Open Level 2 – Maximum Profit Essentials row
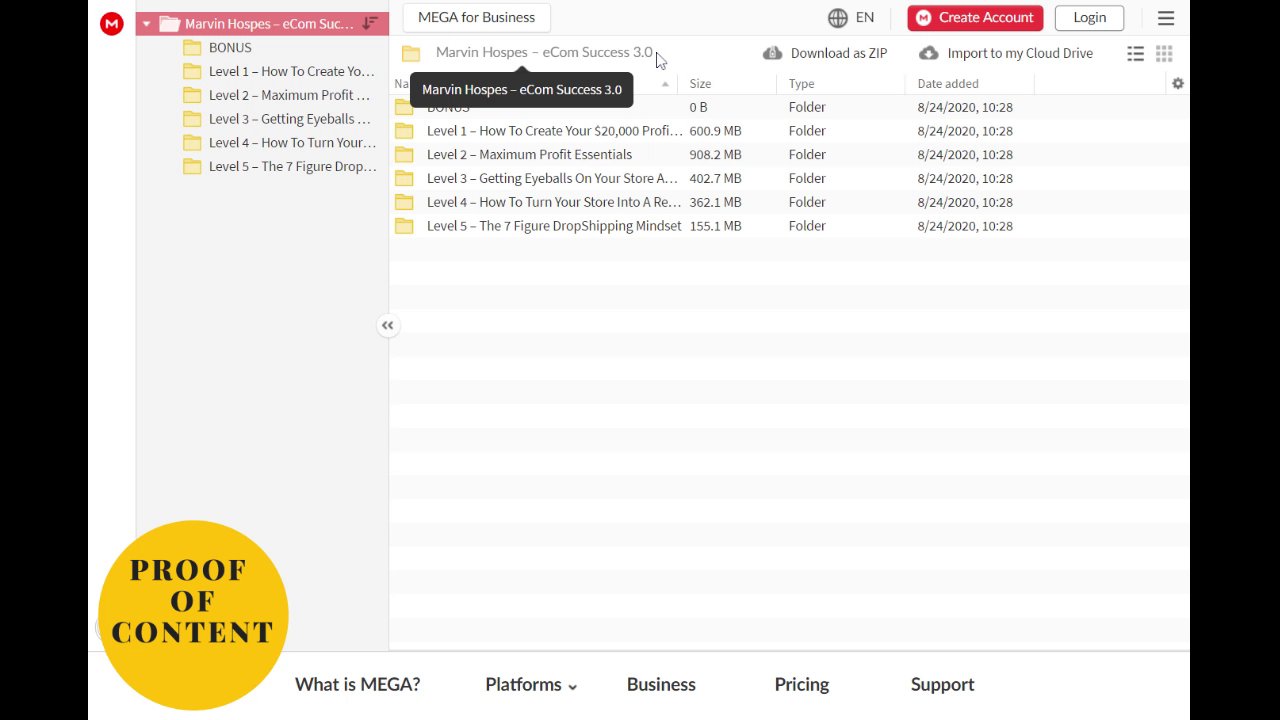 pyautogui.click(x=789, y=155)
